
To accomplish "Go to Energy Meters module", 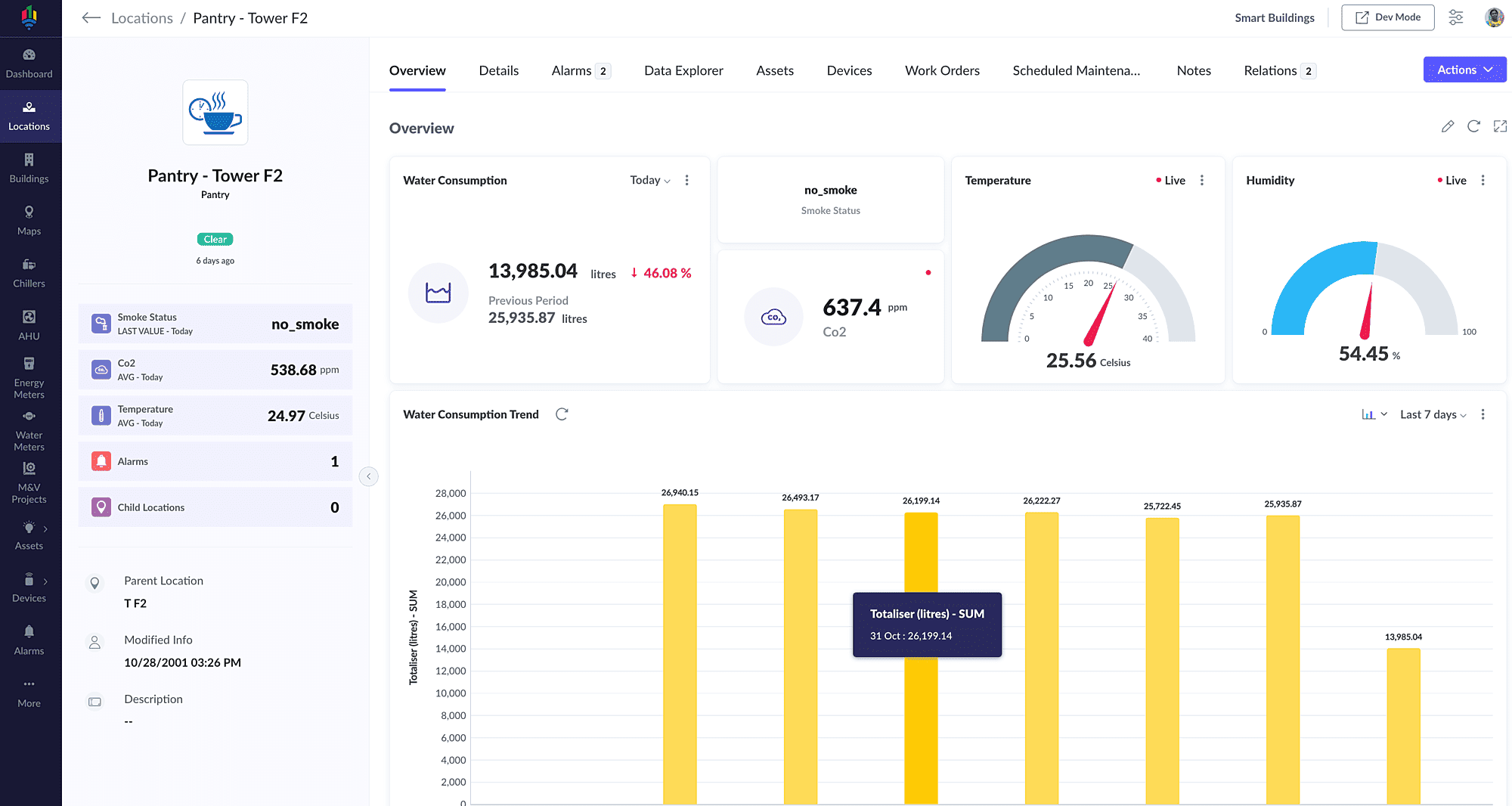I will click(x=29, y=377).
